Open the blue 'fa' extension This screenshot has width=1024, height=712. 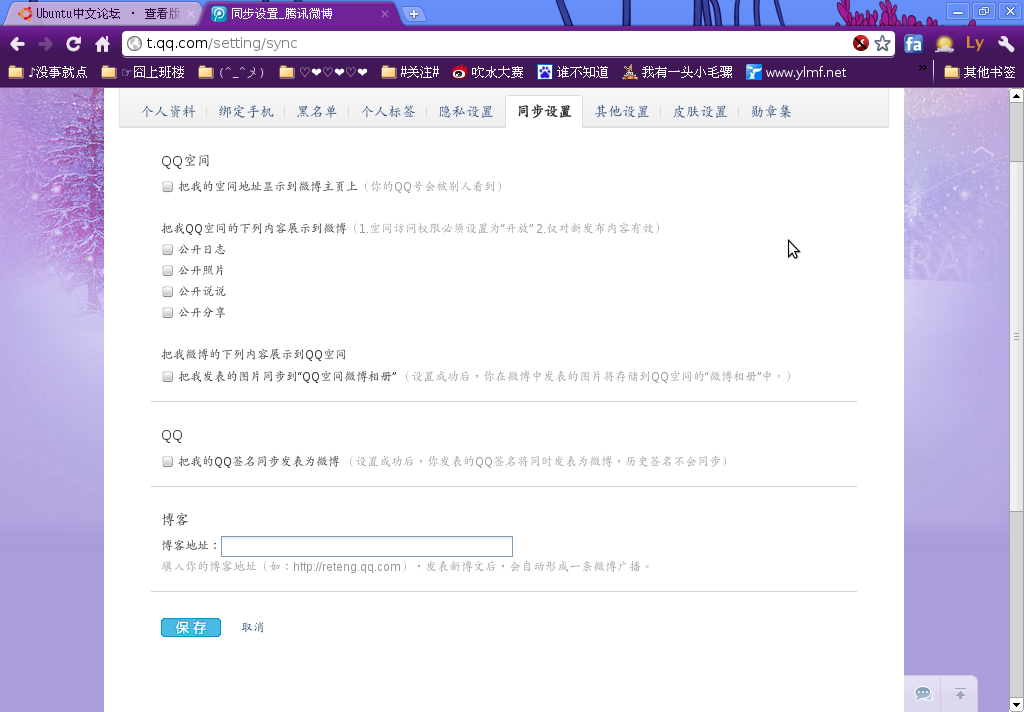pos(913,44)
